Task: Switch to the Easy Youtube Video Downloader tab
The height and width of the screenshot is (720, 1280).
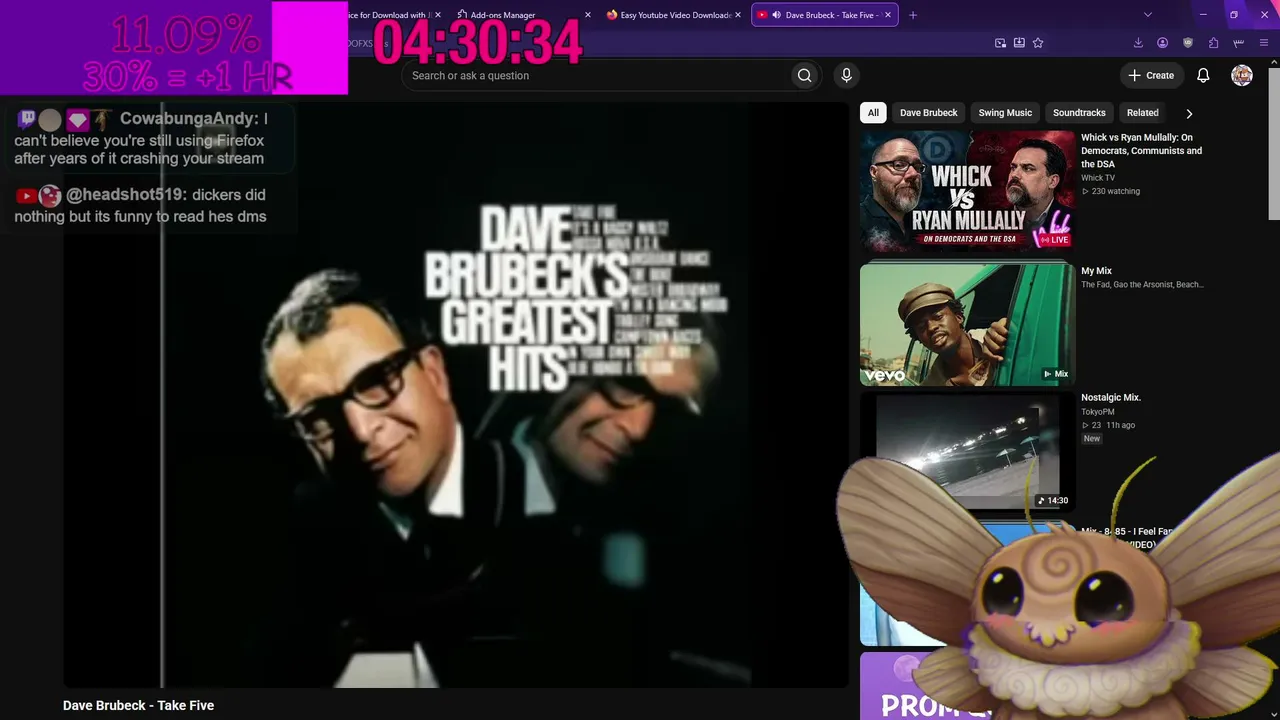Action: [x=674, y=15]
